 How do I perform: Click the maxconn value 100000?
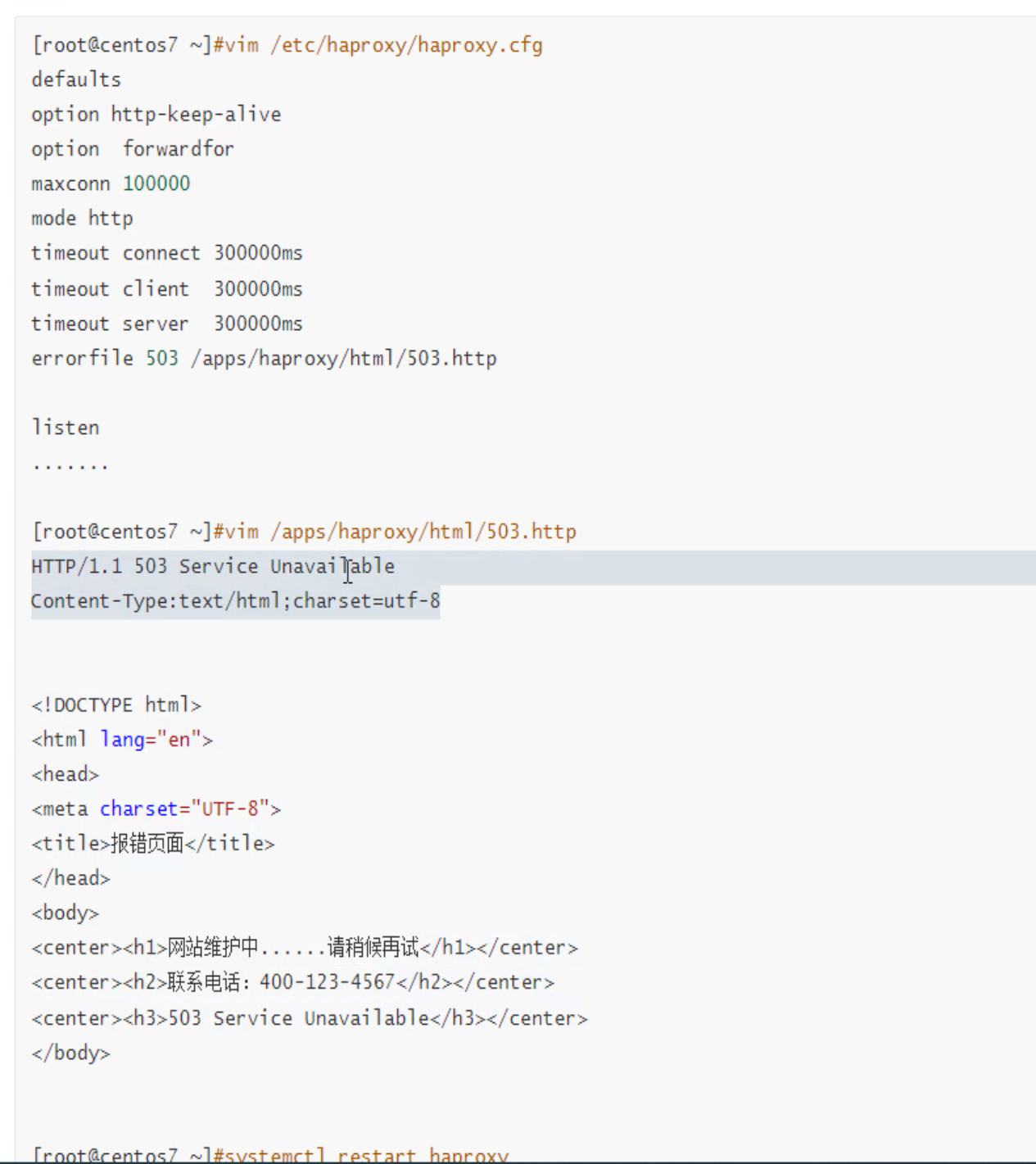pos(156,183)
